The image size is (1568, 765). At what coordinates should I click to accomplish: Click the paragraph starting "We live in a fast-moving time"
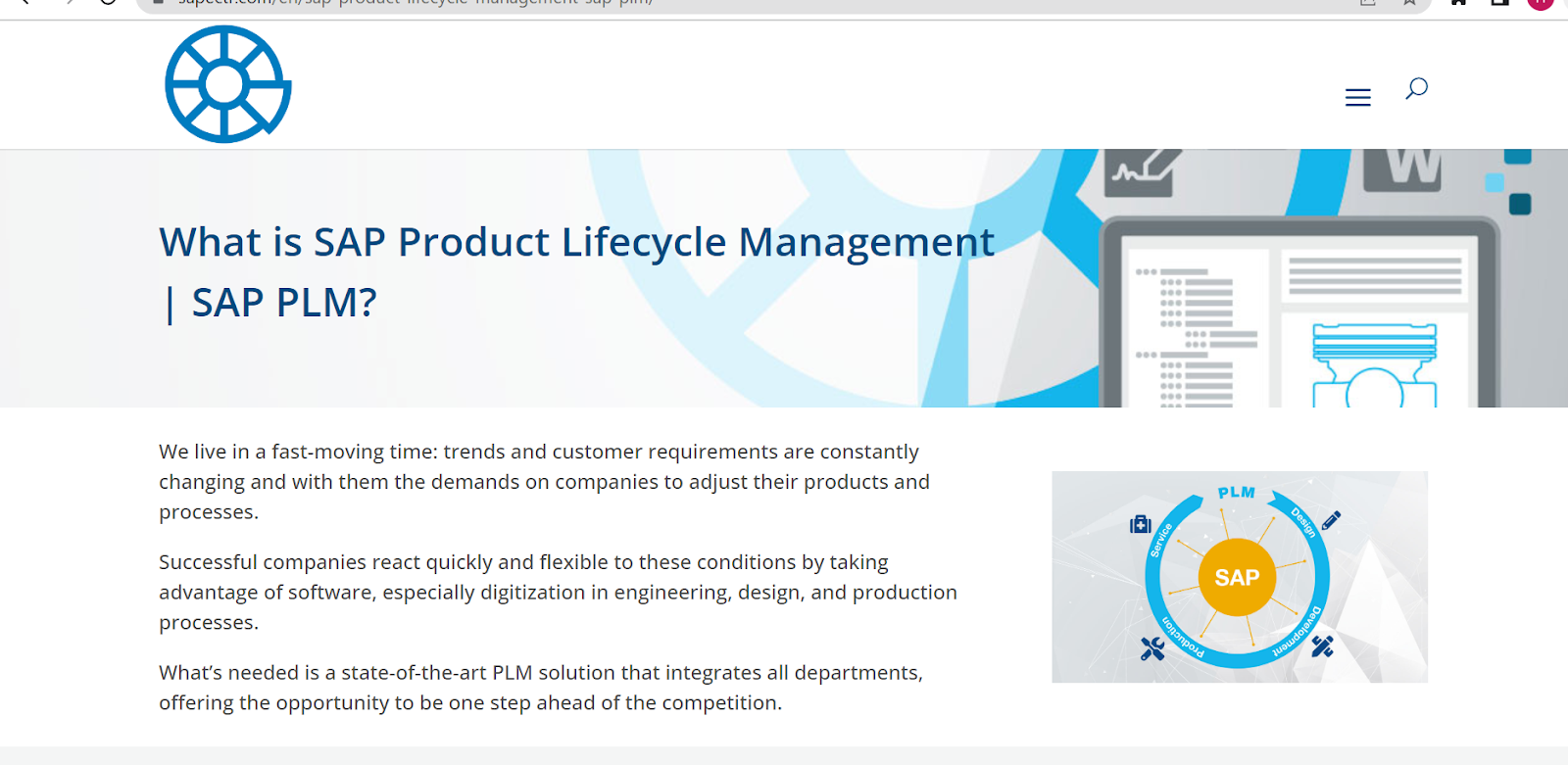coord(544,482)
